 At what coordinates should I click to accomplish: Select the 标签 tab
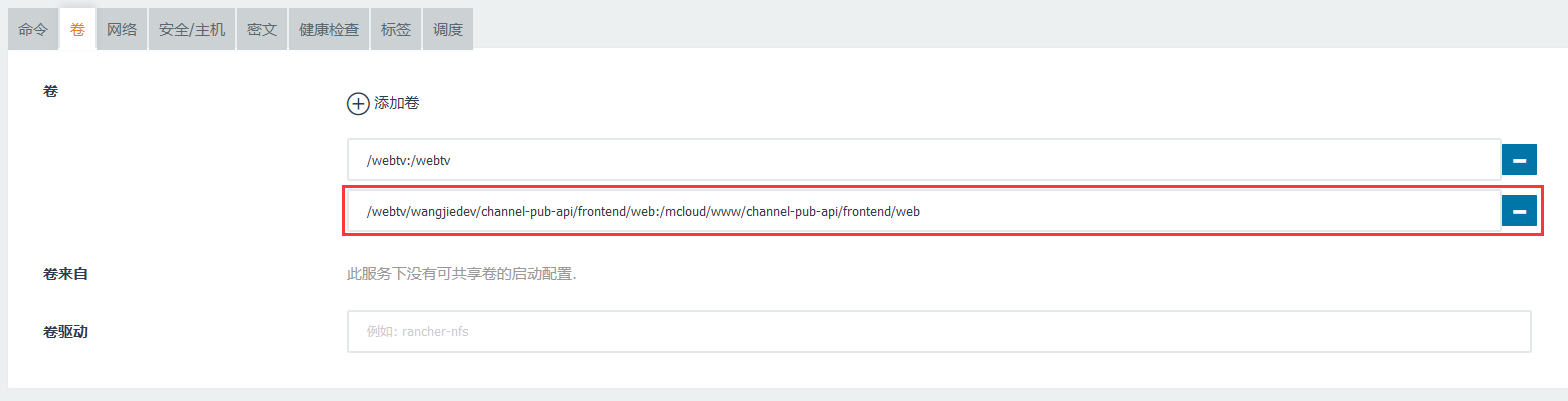click(x=396, y=30)
